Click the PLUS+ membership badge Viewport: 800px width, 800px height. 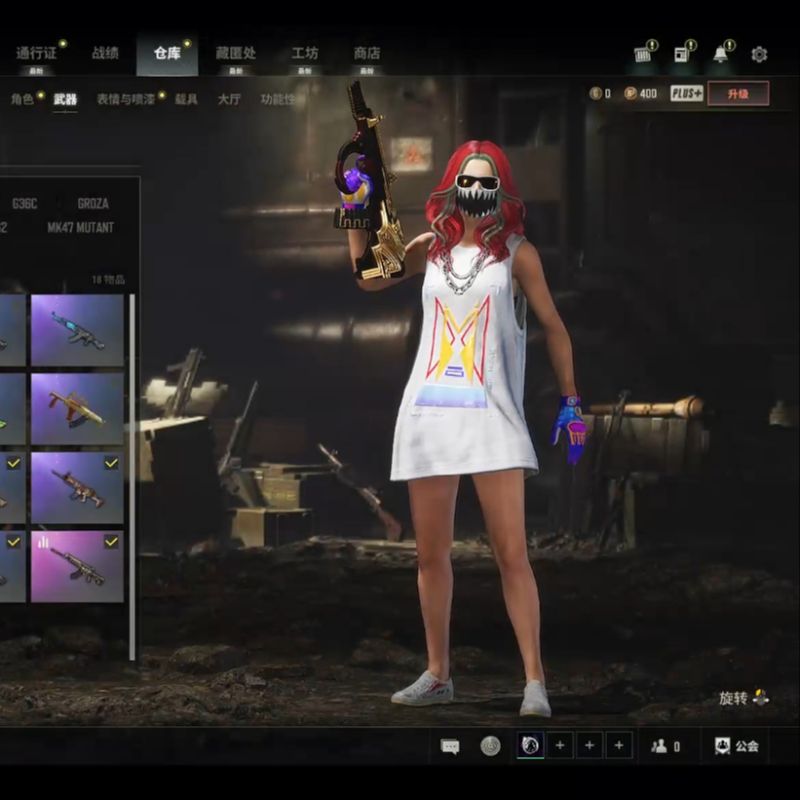click(686, 93)
